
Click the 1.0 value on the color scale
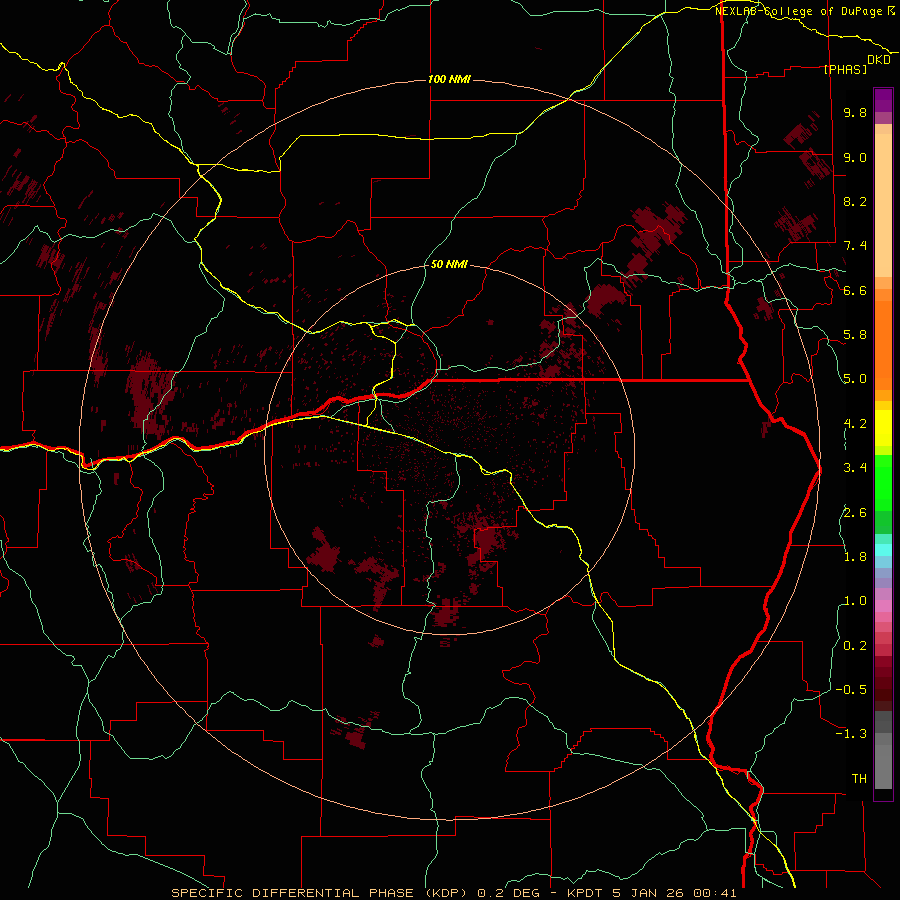tap(855, 601)
